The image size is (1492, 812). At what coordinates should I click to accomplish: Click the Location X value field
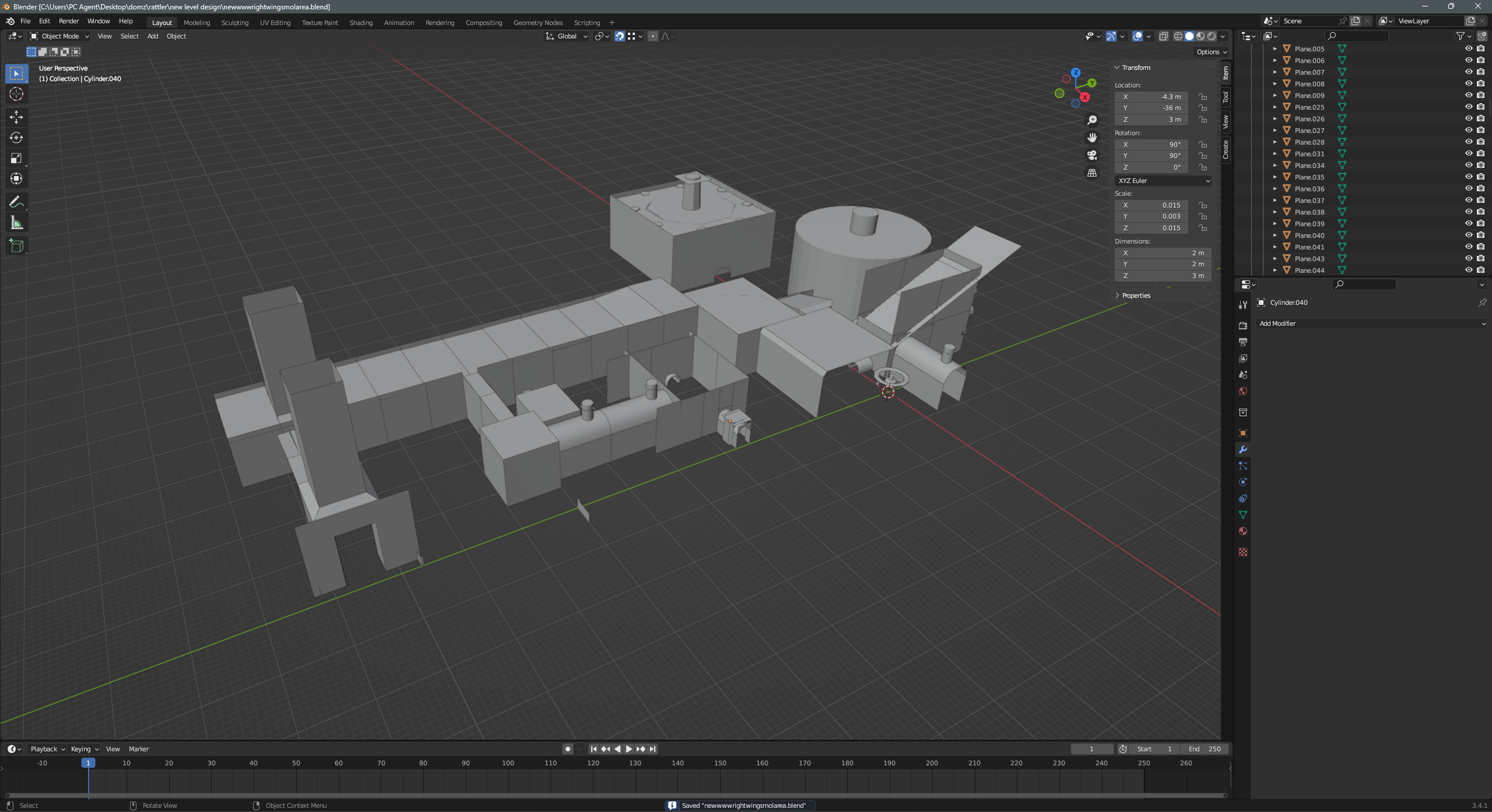pyautogui.click(x=1151, y=97)
